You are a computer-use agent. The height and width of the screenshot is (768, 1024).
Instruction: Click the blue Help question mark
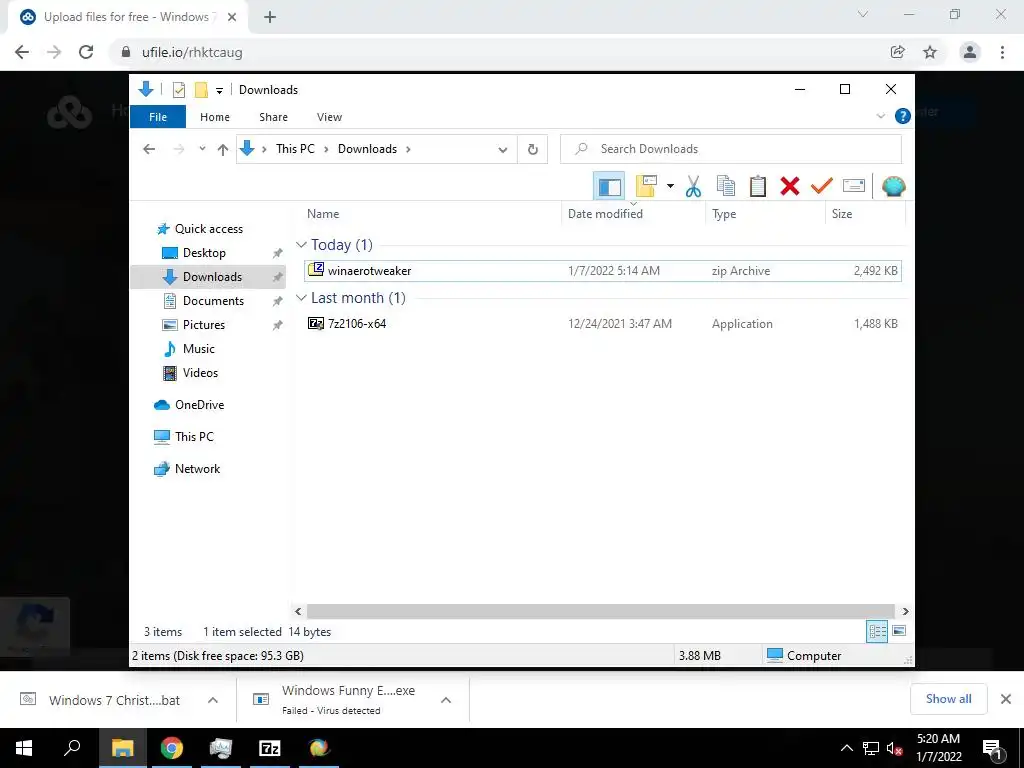pos(903,116)
